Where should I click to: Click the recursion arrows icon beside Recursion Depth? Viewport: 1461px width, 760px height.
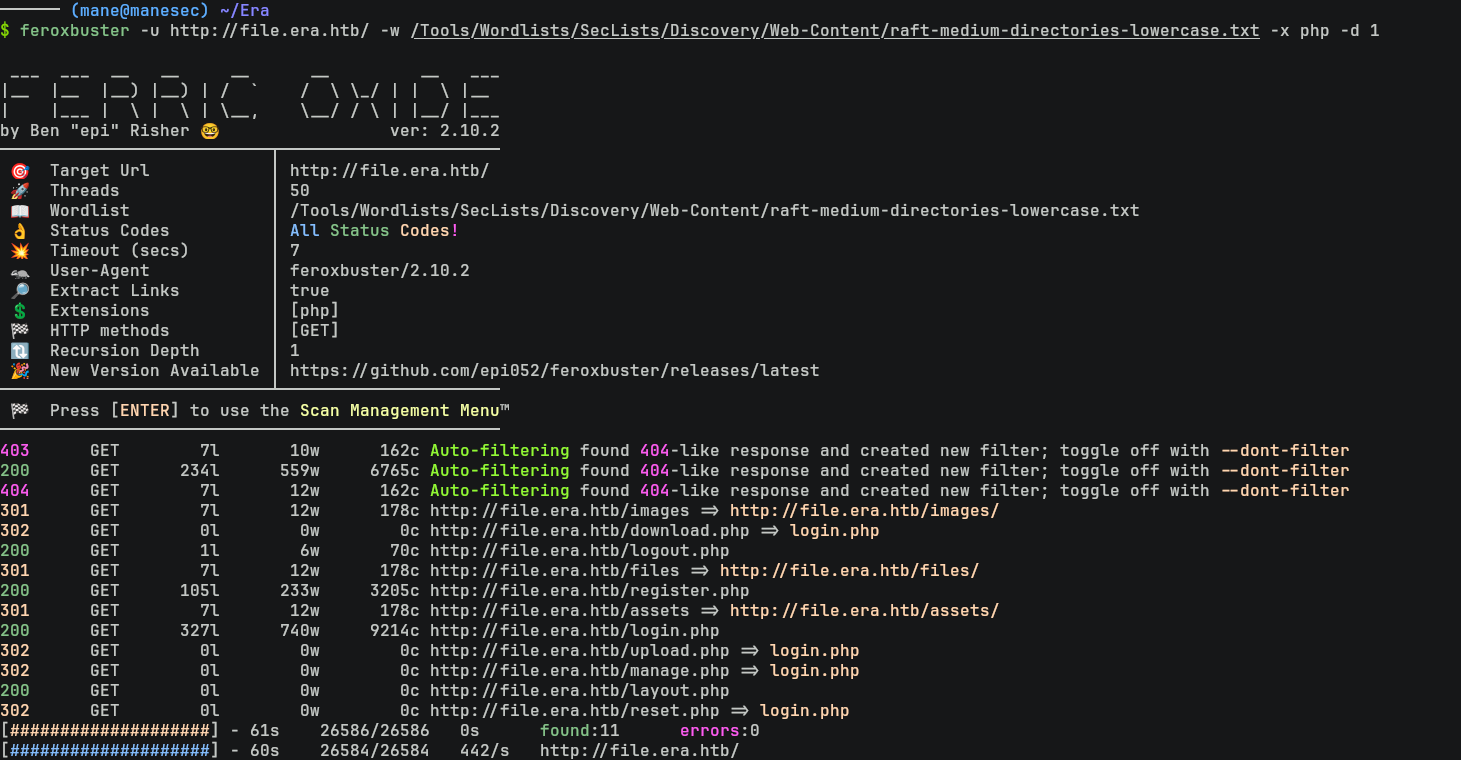coord(19,351)
